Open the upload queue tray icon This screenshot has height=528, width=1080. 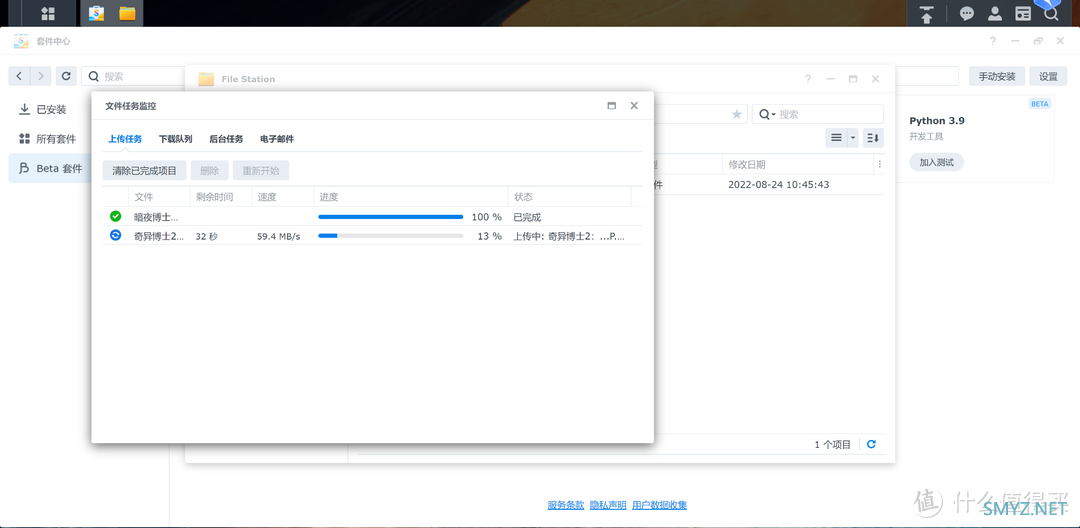(x=927, y=13)
